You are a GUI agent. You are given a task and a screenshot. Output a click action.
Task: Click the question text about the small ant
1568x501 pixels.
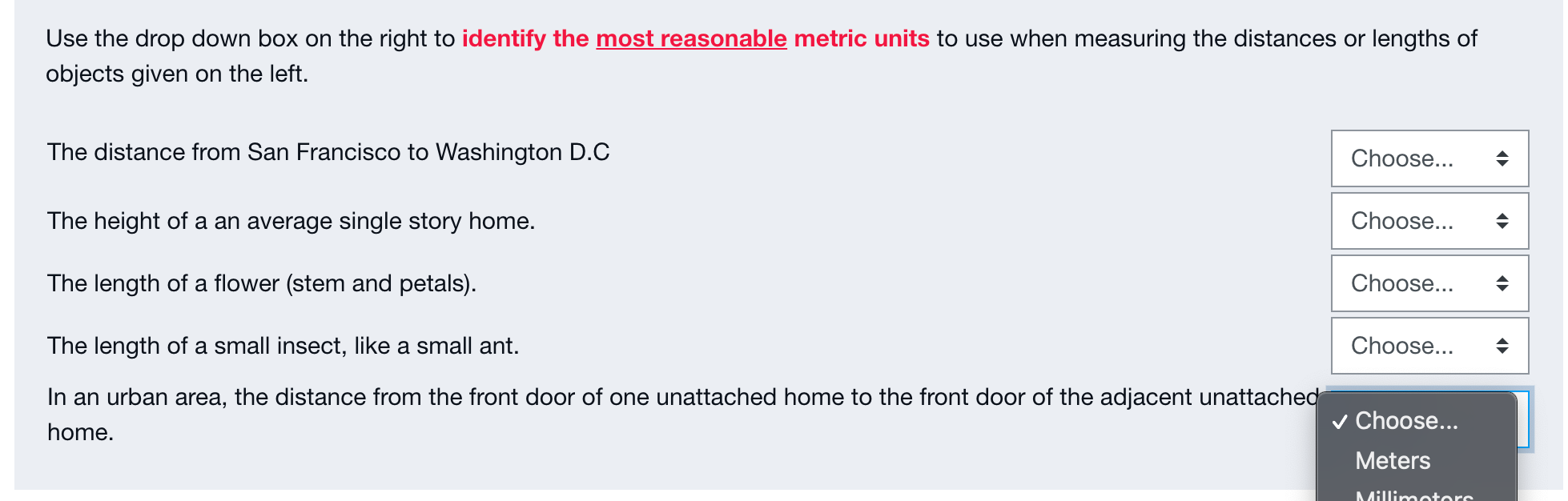pos(282,346)
